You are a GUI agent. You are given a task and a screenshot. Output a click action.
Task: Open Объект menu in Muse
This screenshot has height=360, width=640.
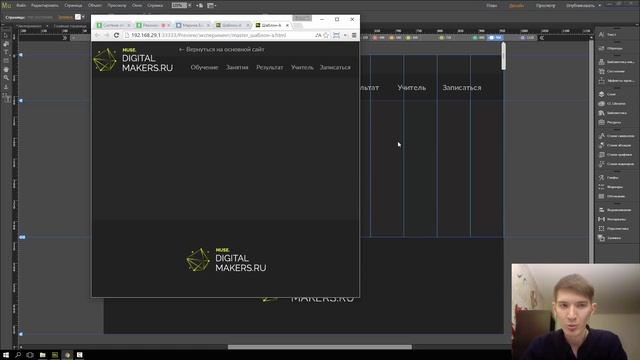click(95, 5)
